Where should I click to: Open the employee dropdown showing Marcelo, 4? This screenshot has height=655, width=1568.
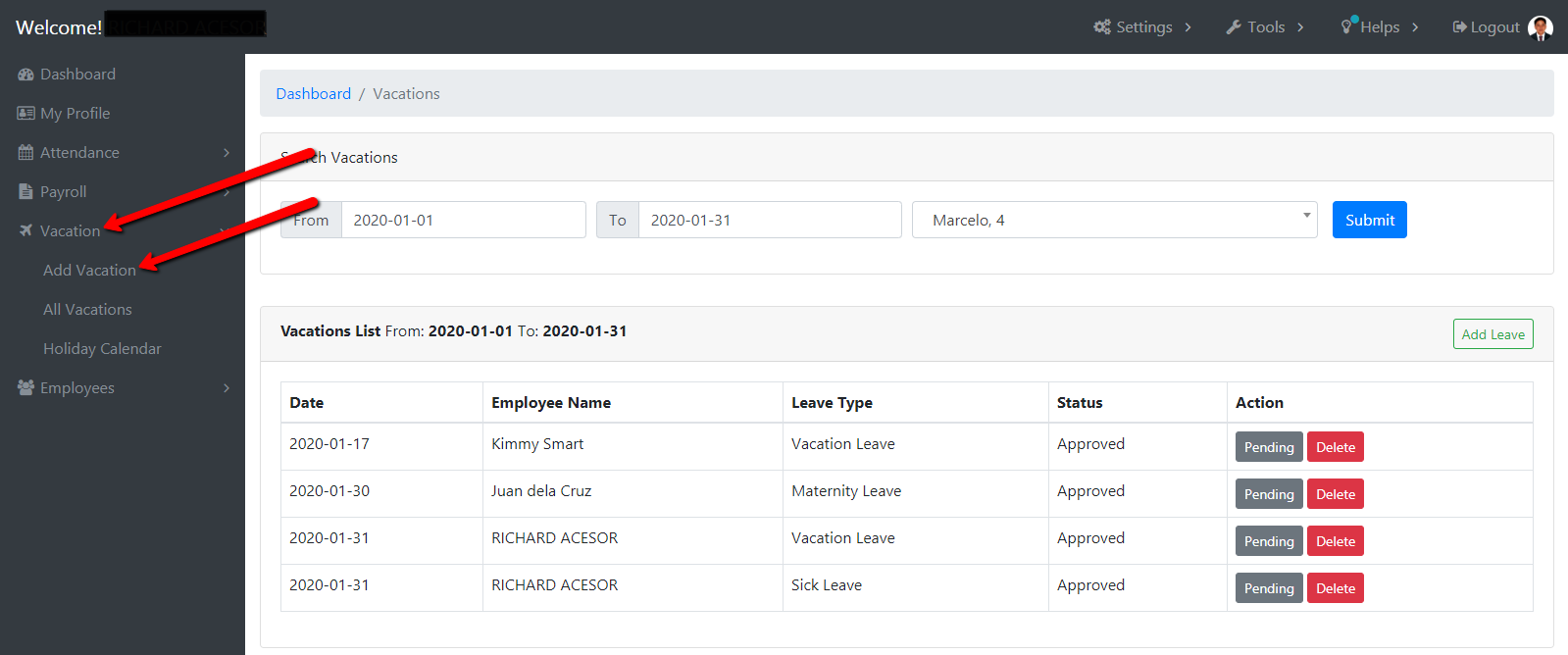[x=1115, y=220]
